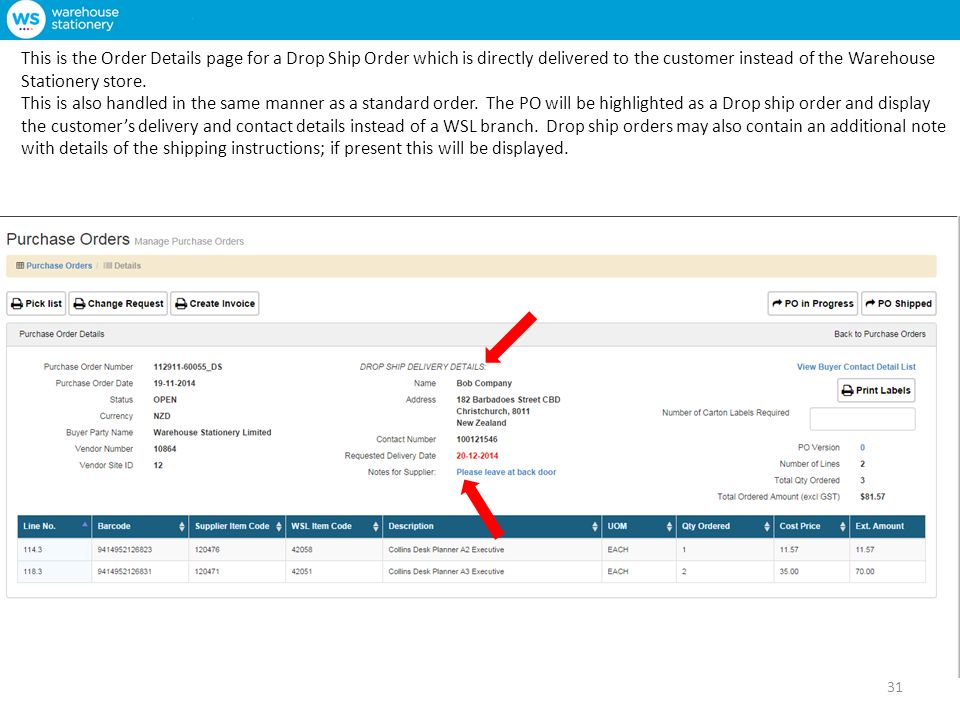This screenshot has width=960, height=720.
Task: Click barcode 9414952126823
Action: coord(125,550)
